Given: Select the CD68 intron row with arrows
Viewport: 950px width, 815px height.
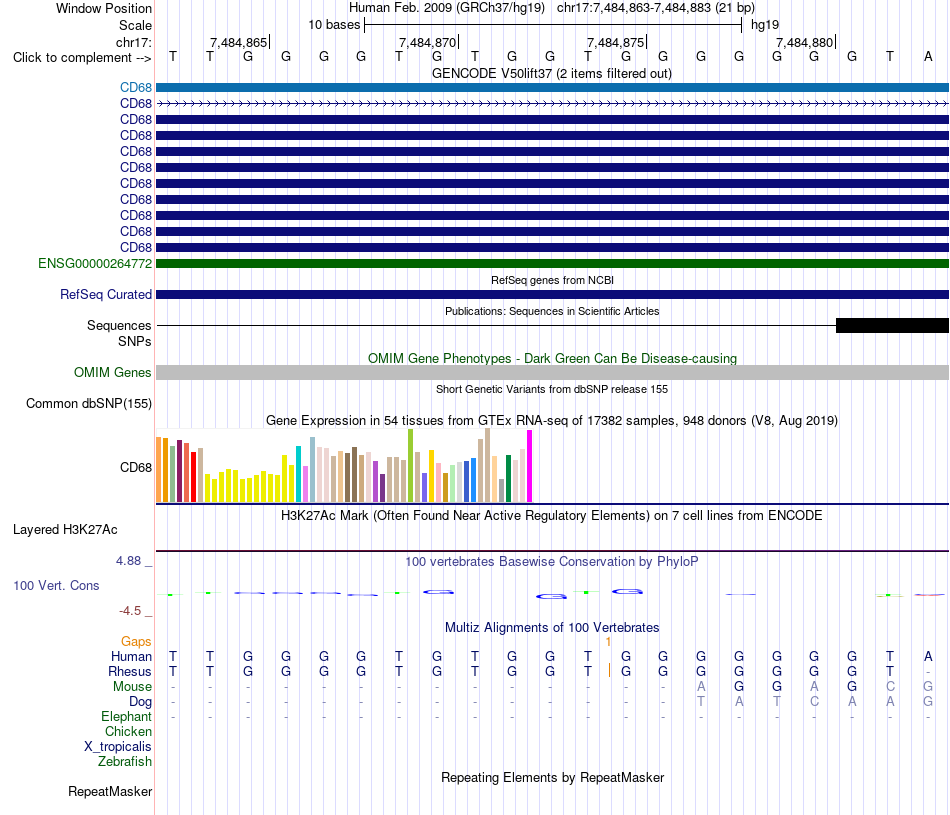Looking at the screenshot, I should coord(552,104).
